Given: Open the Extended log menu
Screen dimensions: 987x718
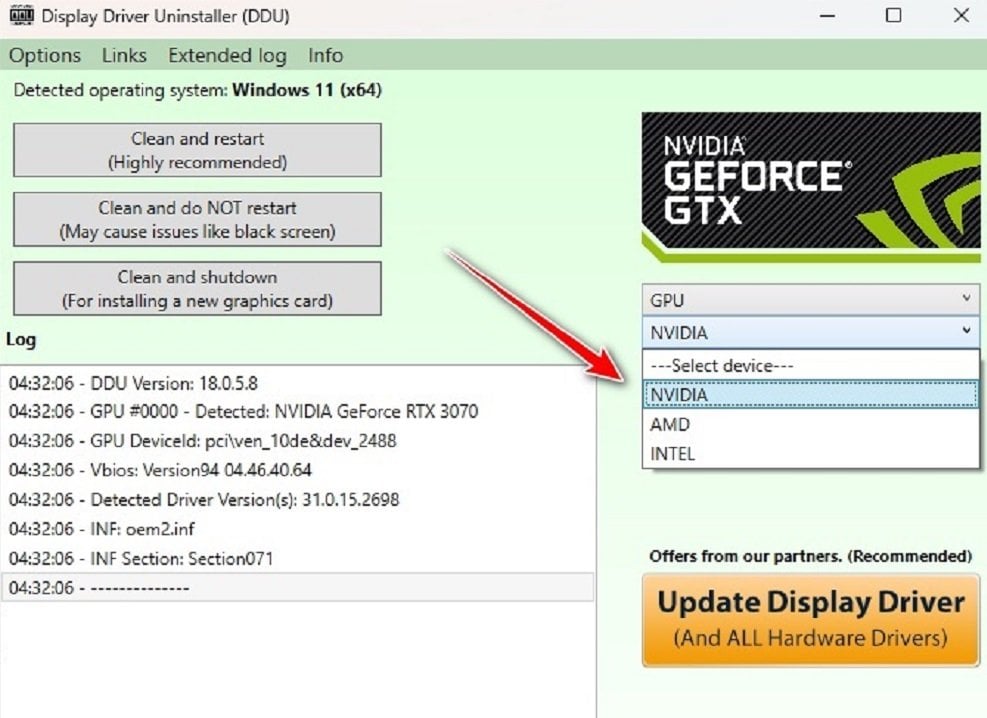Looking at the screenshot, I should (x=227, y=55).
